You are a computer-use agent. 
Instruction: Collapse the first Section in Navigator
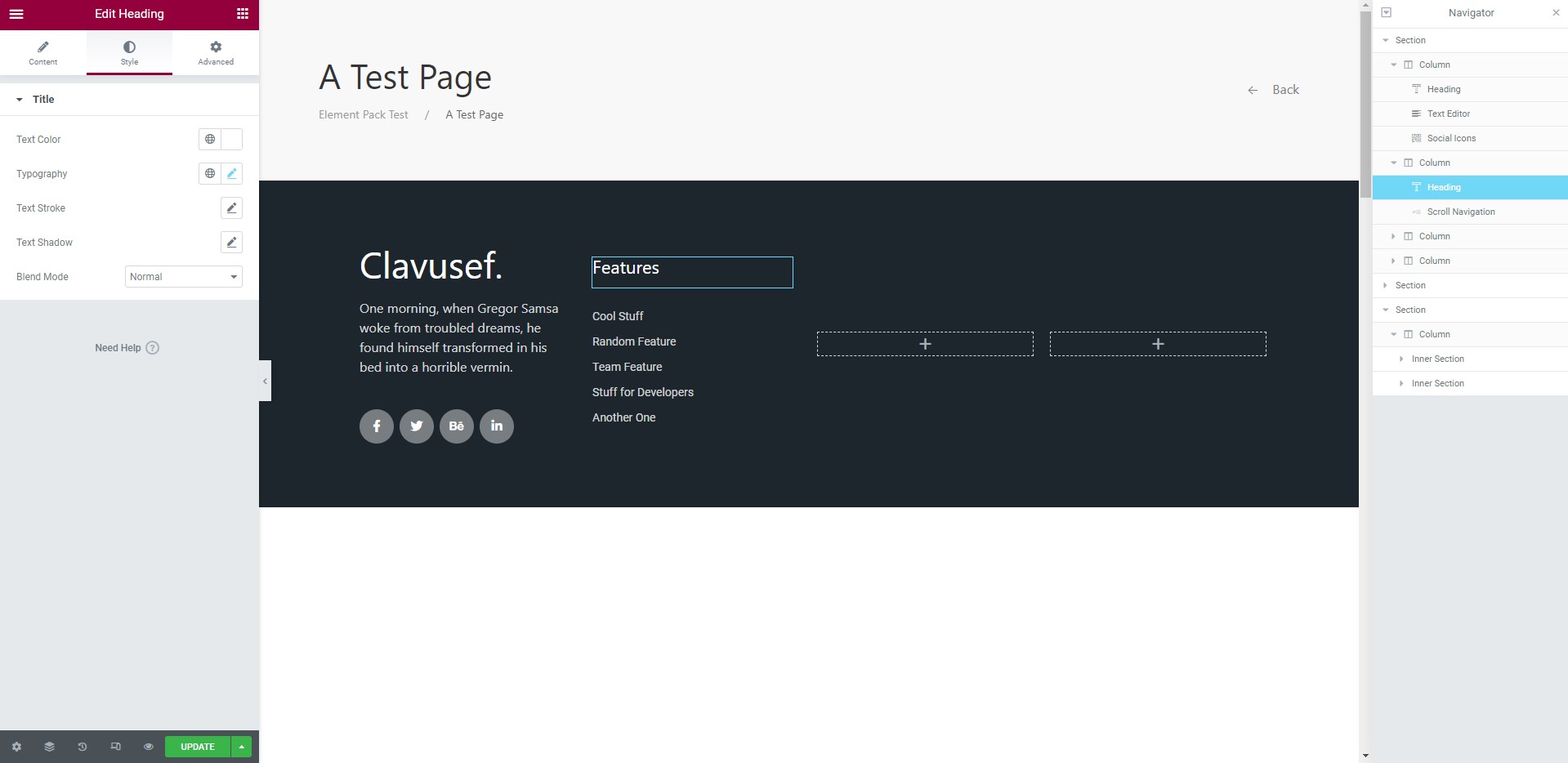pyautogui.click(x=1385, y=39)
